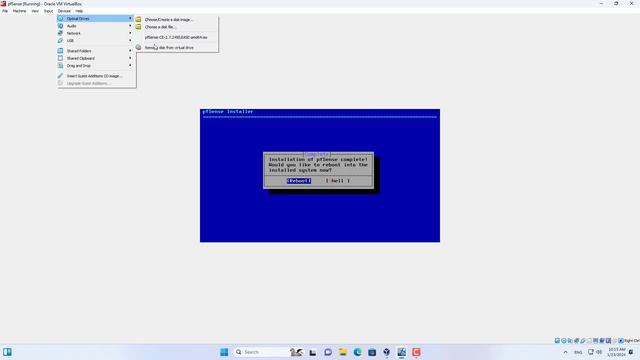Click the Shared Clipboard icon
This screenshot has height=360, width=640.
point(60,58)
